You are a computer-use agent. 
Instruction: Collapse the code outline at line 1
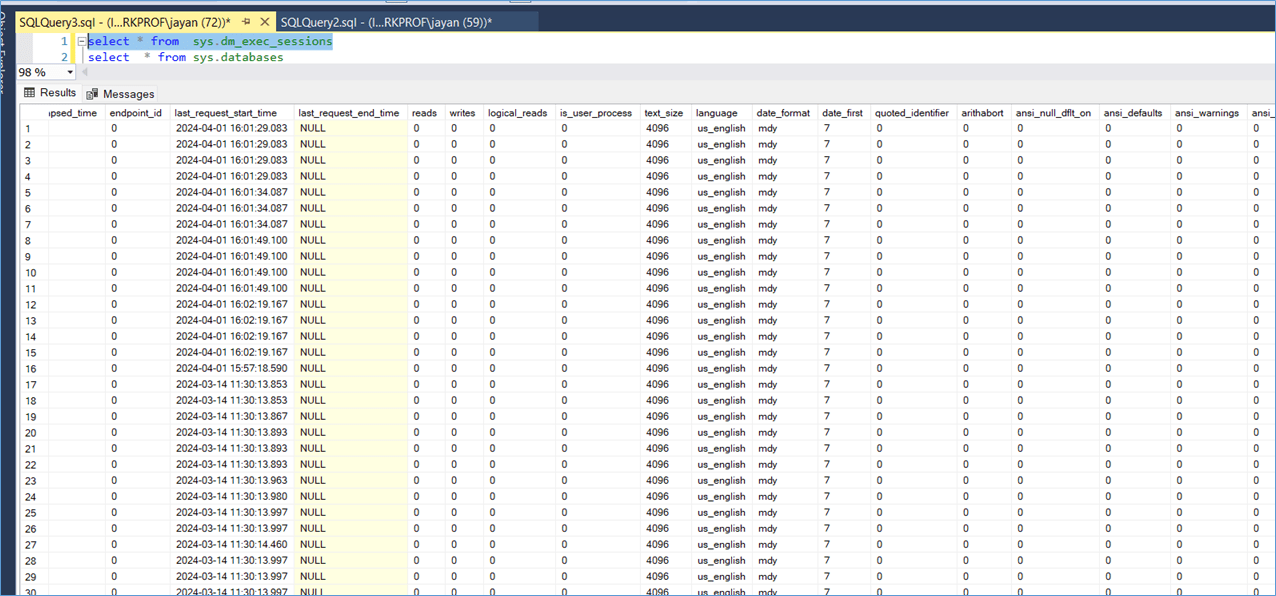[80, 42]
